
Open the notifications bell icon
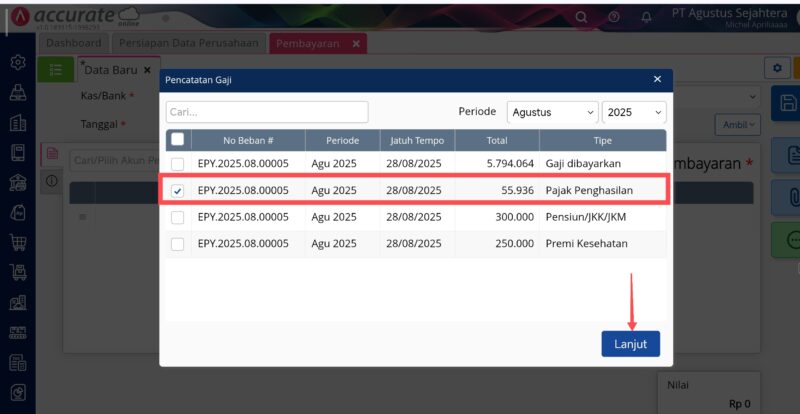tap(646, 17)
